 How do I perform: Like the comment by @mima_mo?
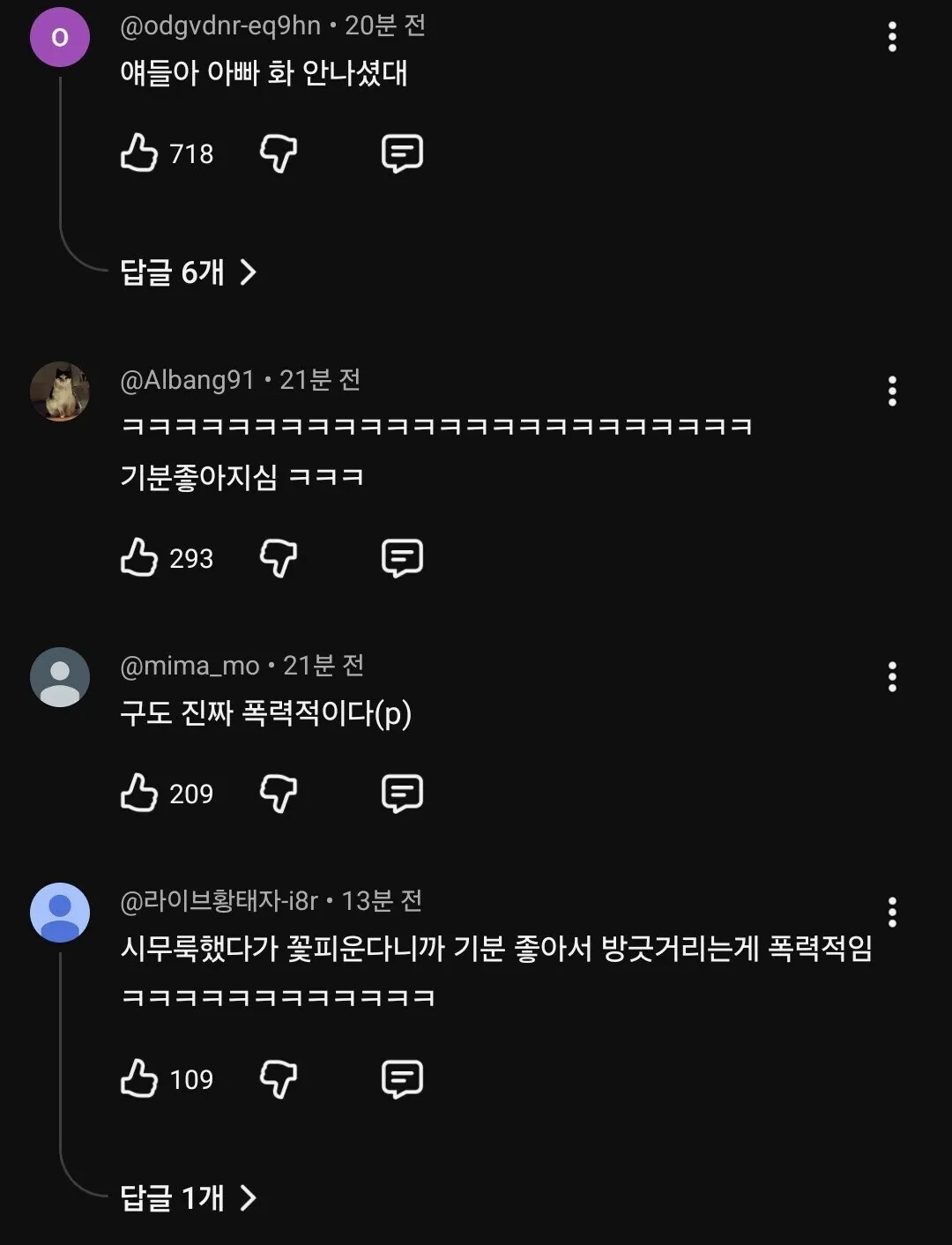pos(139,794)
